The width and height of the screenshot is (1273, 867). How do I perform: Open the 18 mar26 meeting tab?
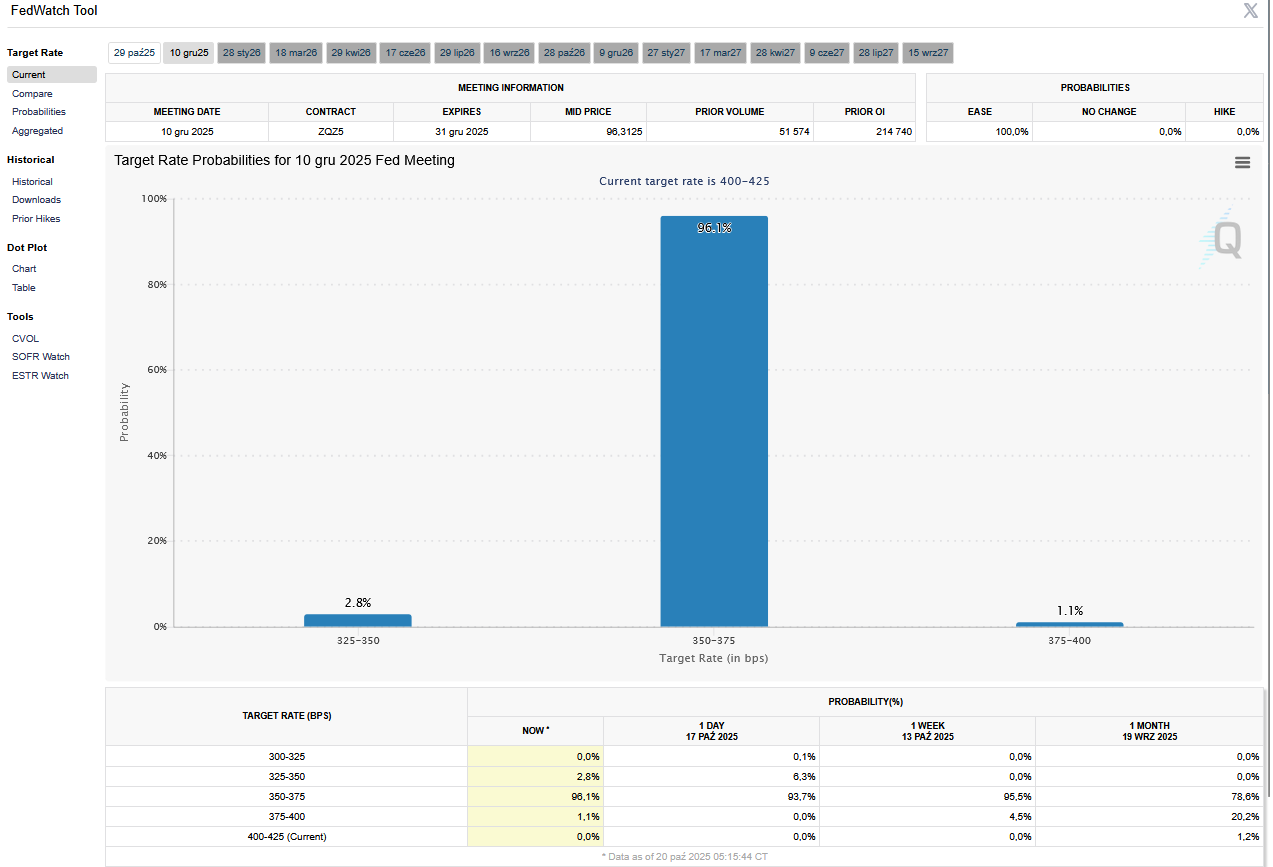296,53
